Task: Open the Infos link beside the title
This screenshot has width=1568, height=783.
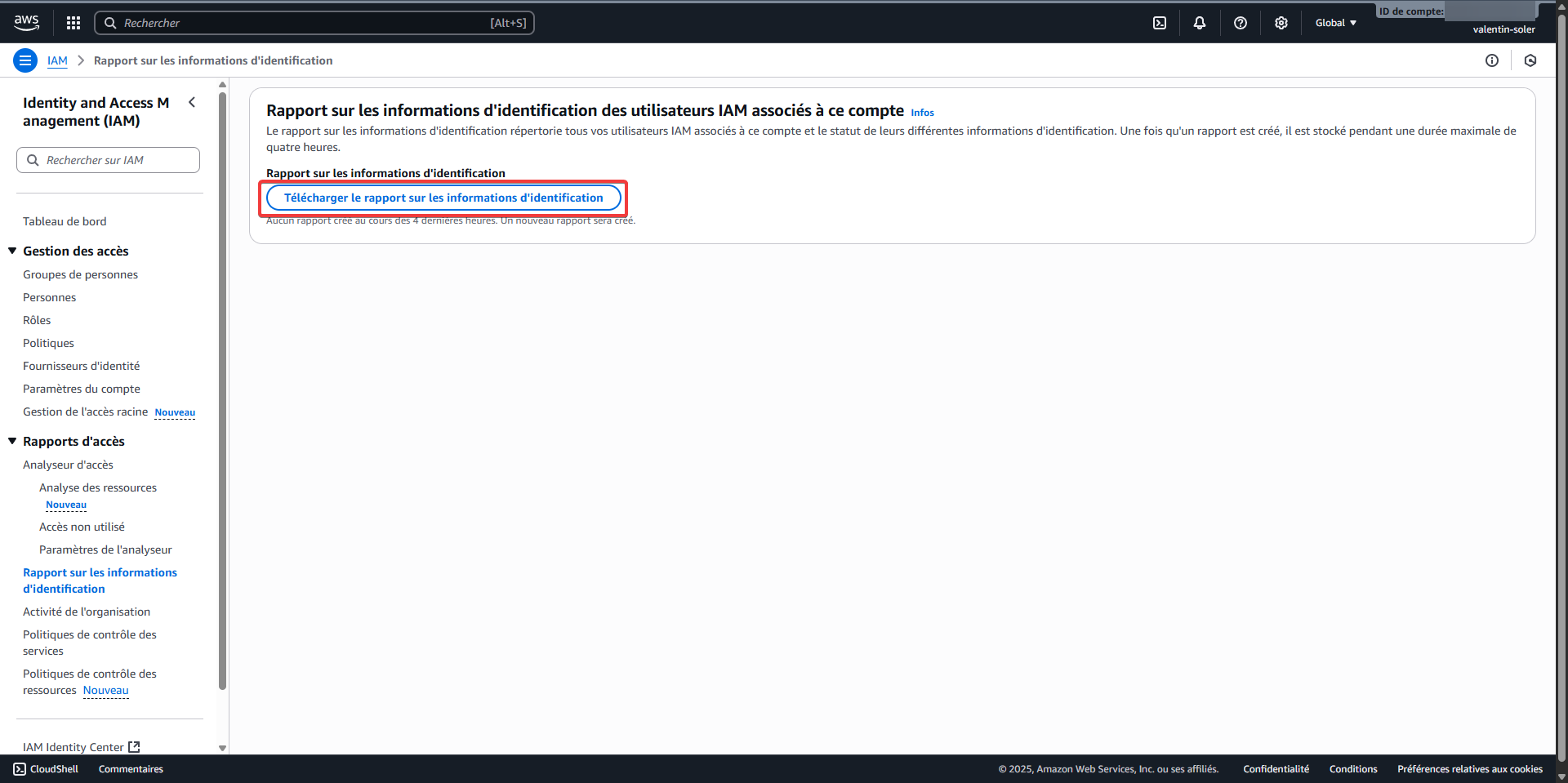Action: tap(922, 113)
